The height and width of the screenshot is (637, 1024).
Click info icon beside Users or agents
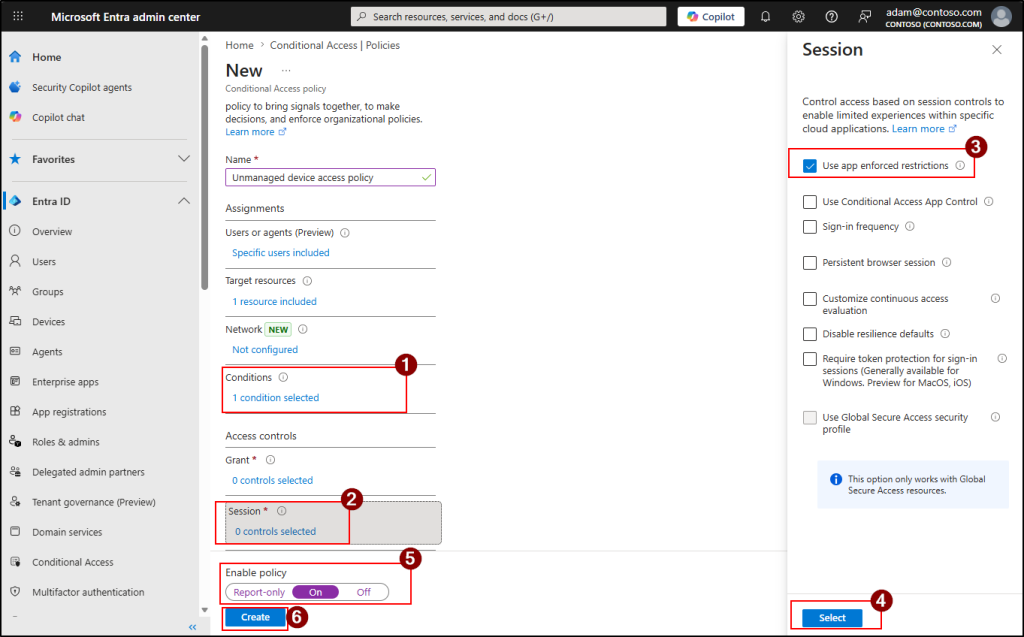(345, 233)
